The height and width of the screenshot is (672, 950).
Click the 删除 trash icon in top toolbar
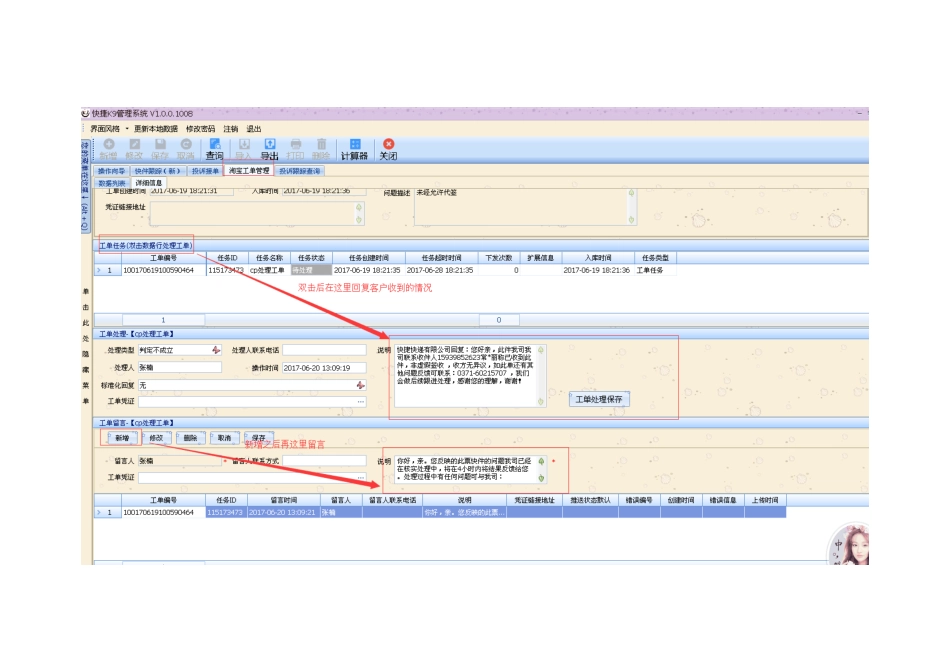pyautogui.click(x=321, y=149)
